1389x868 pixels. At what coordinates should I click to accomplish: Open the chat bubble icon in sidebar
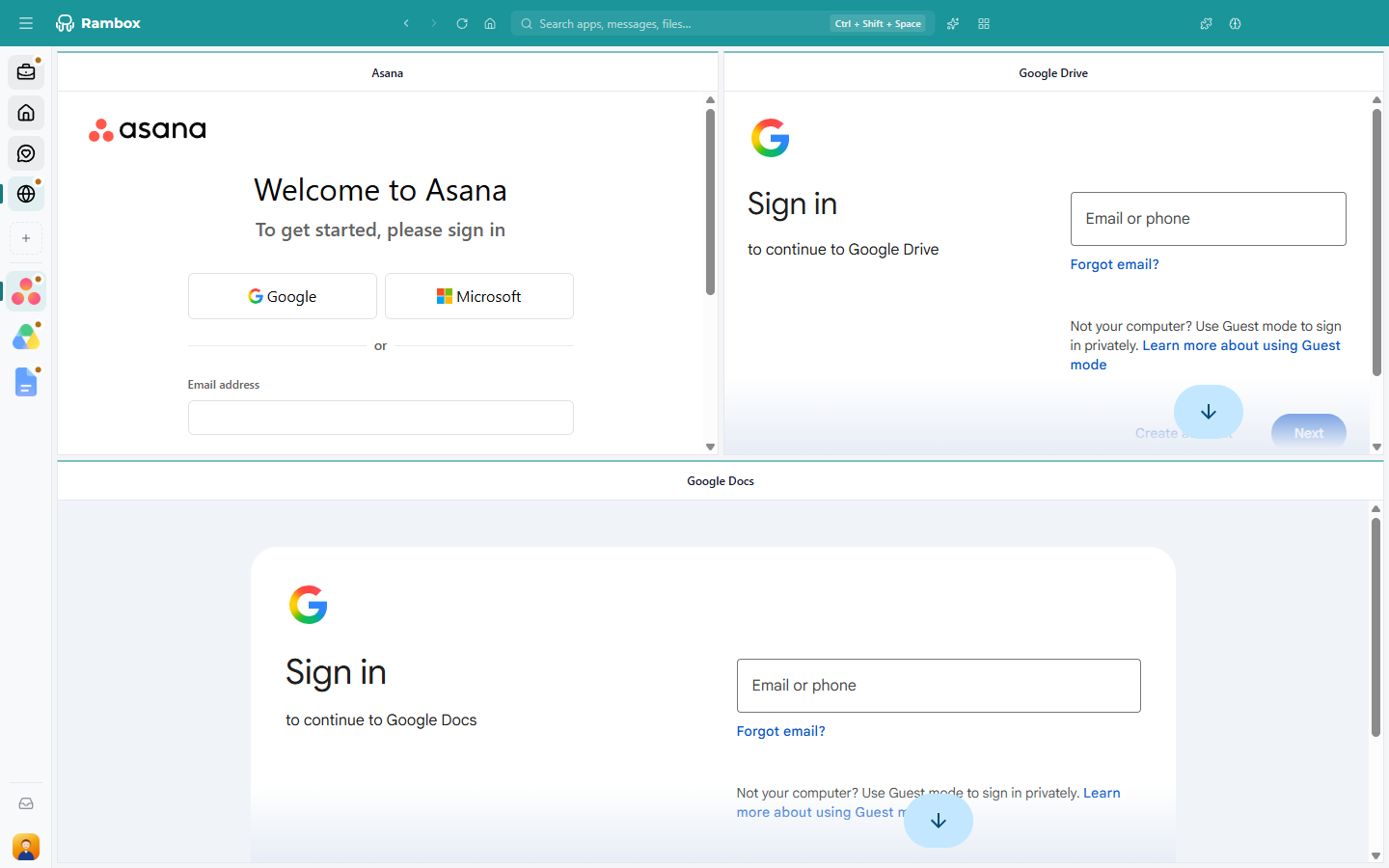26,153
